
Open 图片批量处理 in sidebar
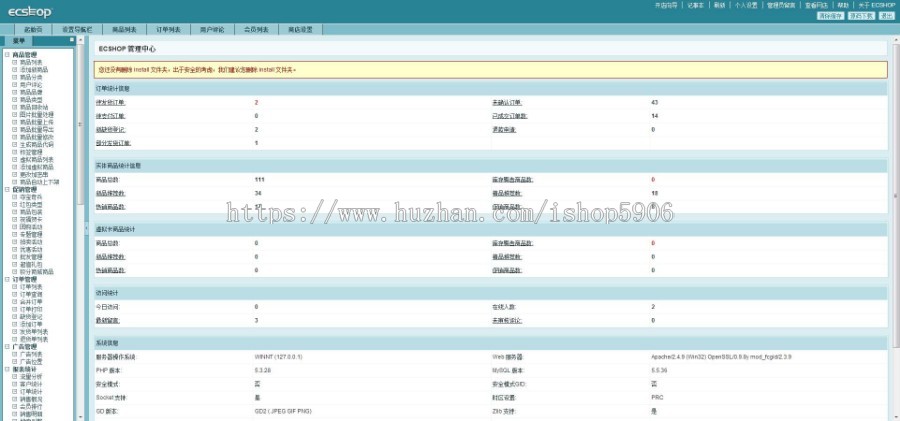coord(37,114)
